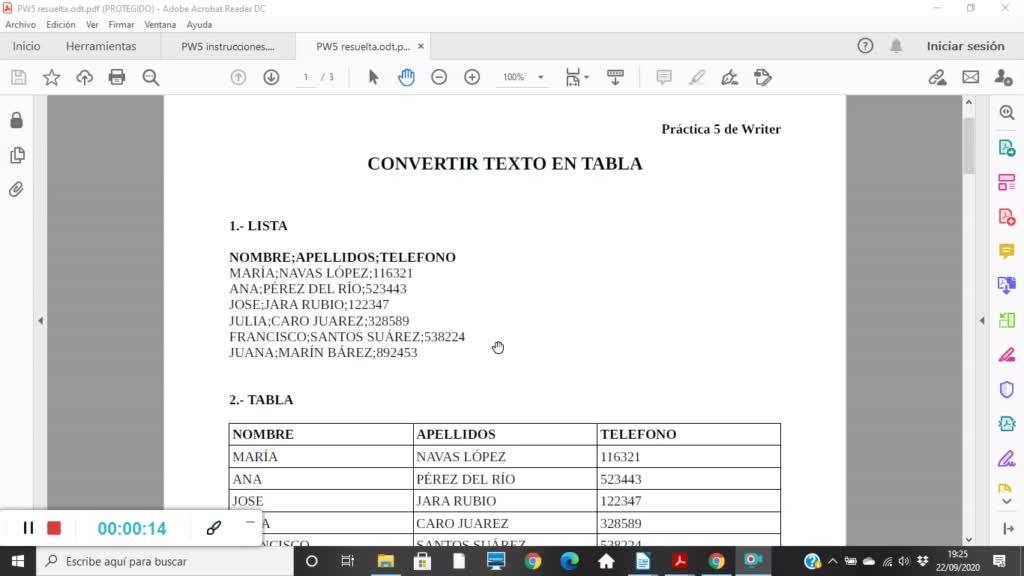Add a comment note
The width and height of the screenshot is (1024, 576).
pos(664,77)
